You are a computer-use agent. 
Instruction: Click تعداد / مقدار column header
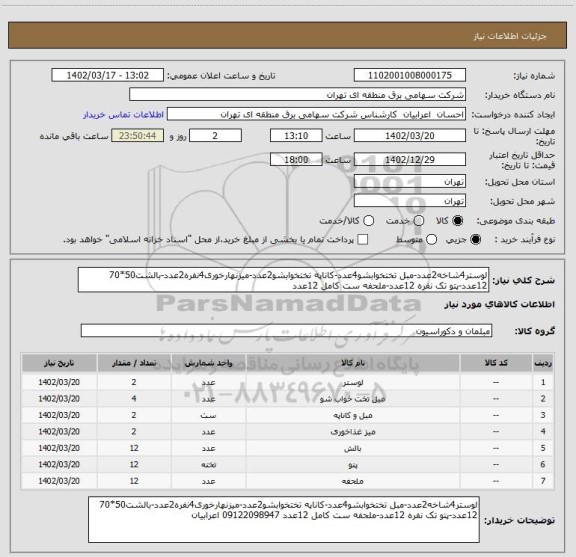tap(134, 363)
